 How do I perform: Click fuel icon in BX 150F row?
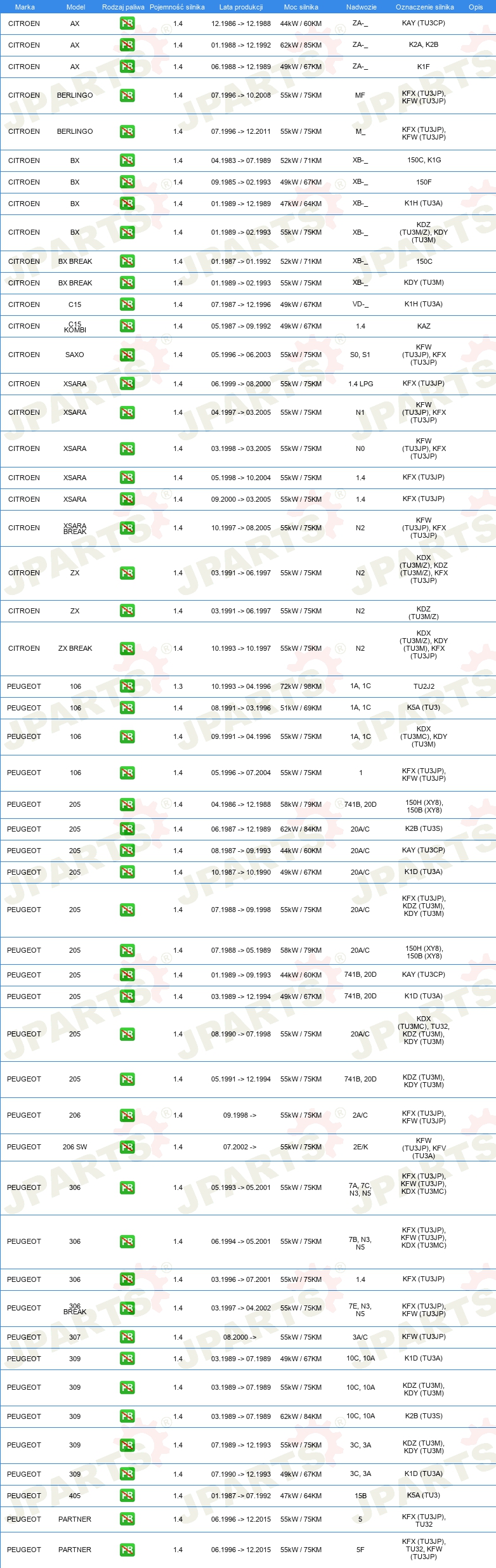click(x=127, y=183)
